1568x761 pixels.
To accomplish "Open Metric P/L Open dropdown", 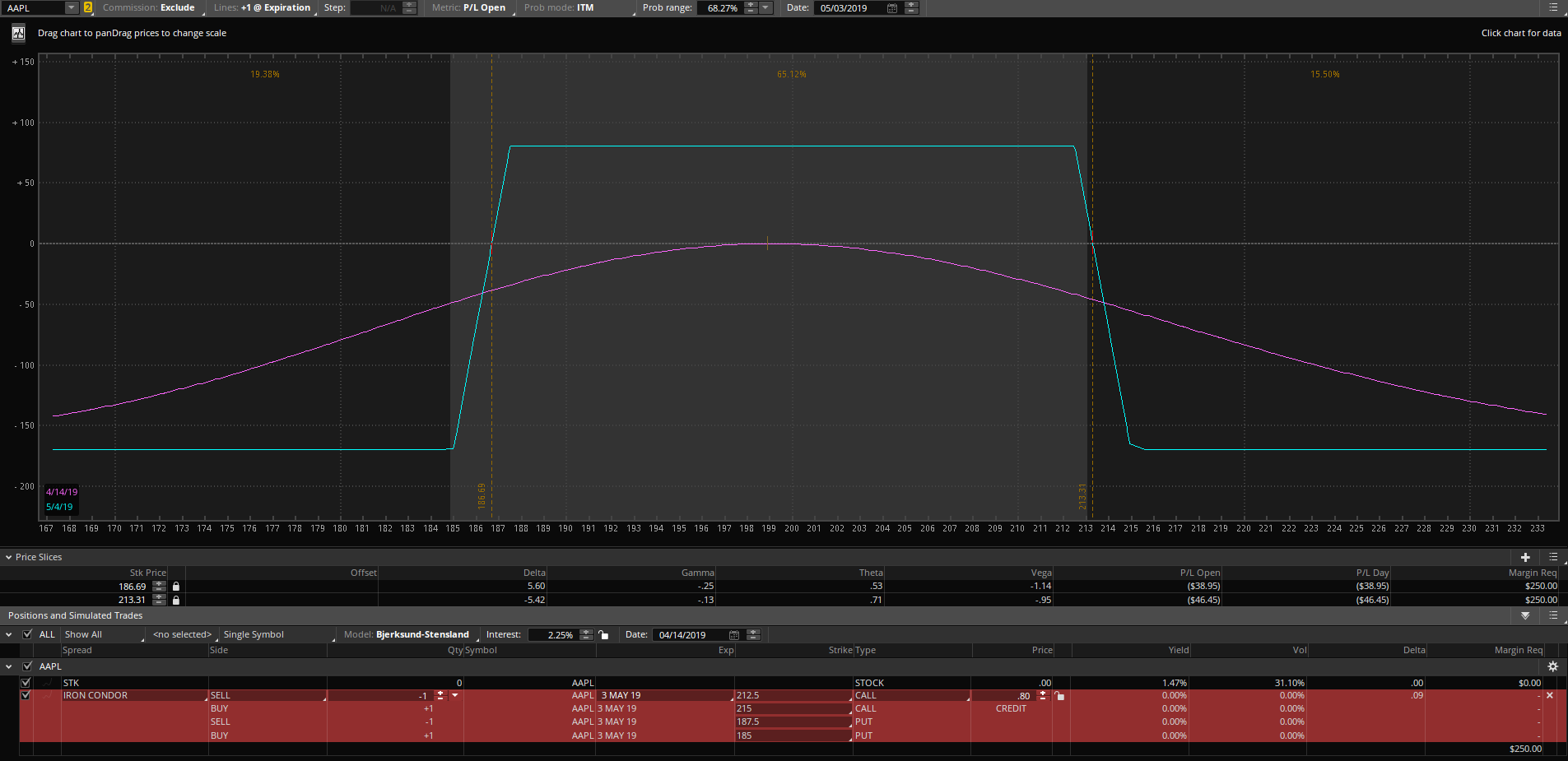I will [x=471, y=7].
